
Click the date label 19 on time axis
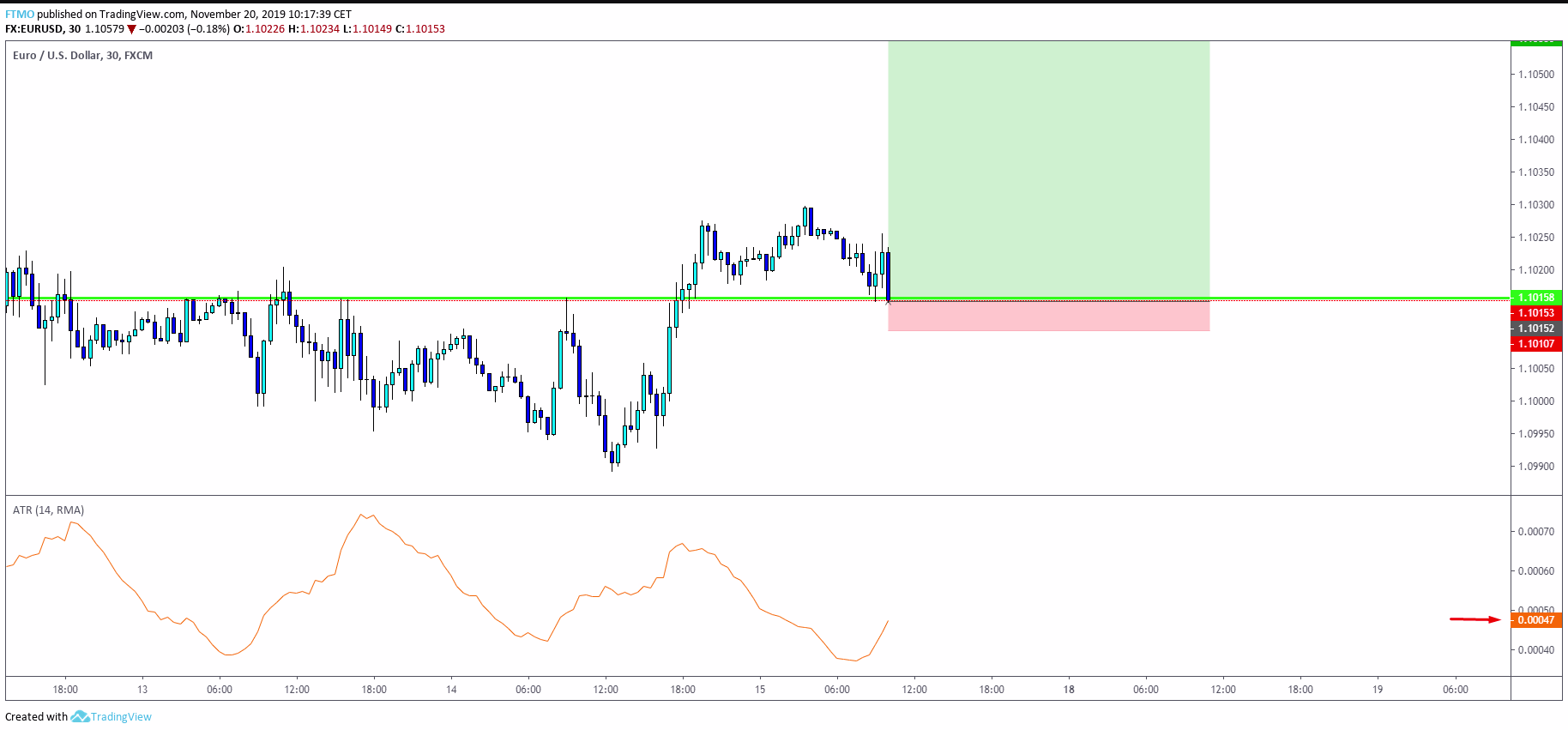1378,690
